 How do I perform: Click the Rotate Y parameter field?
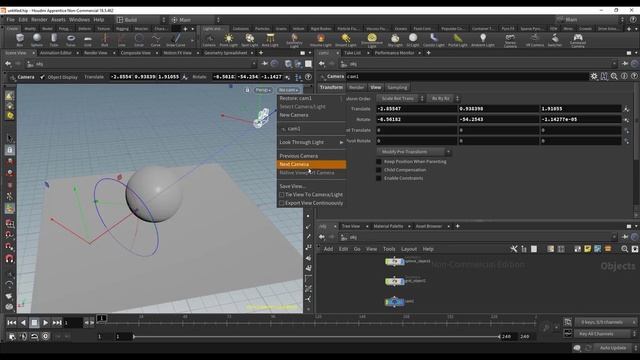pos(498,119)
